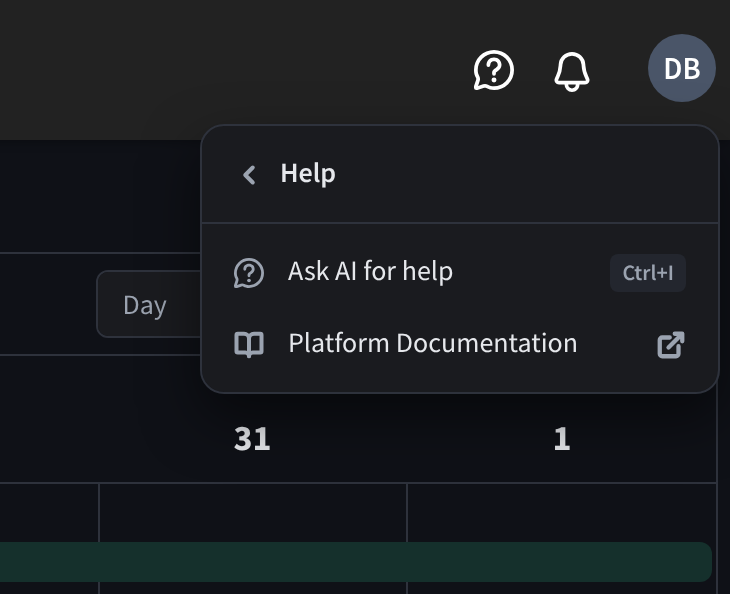730x594 pixels.
Task: Switch calendar to Day view
Action: pyautogui.click(x=149, y=304)
